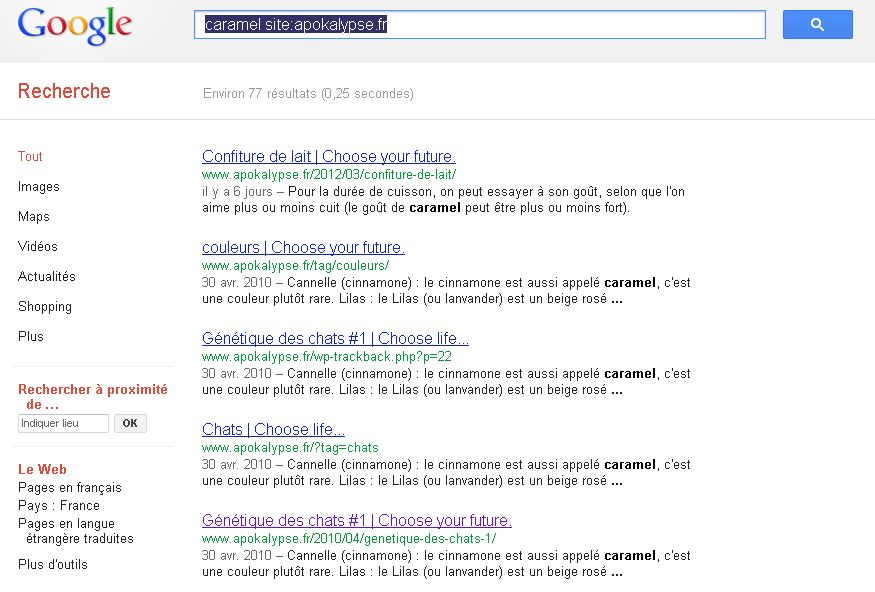Image resolution: width=875 pixels, height=592 pixels.
Task: Open visited Génétique des chats #1 | Choose your future link
Action: click(357, 520)
